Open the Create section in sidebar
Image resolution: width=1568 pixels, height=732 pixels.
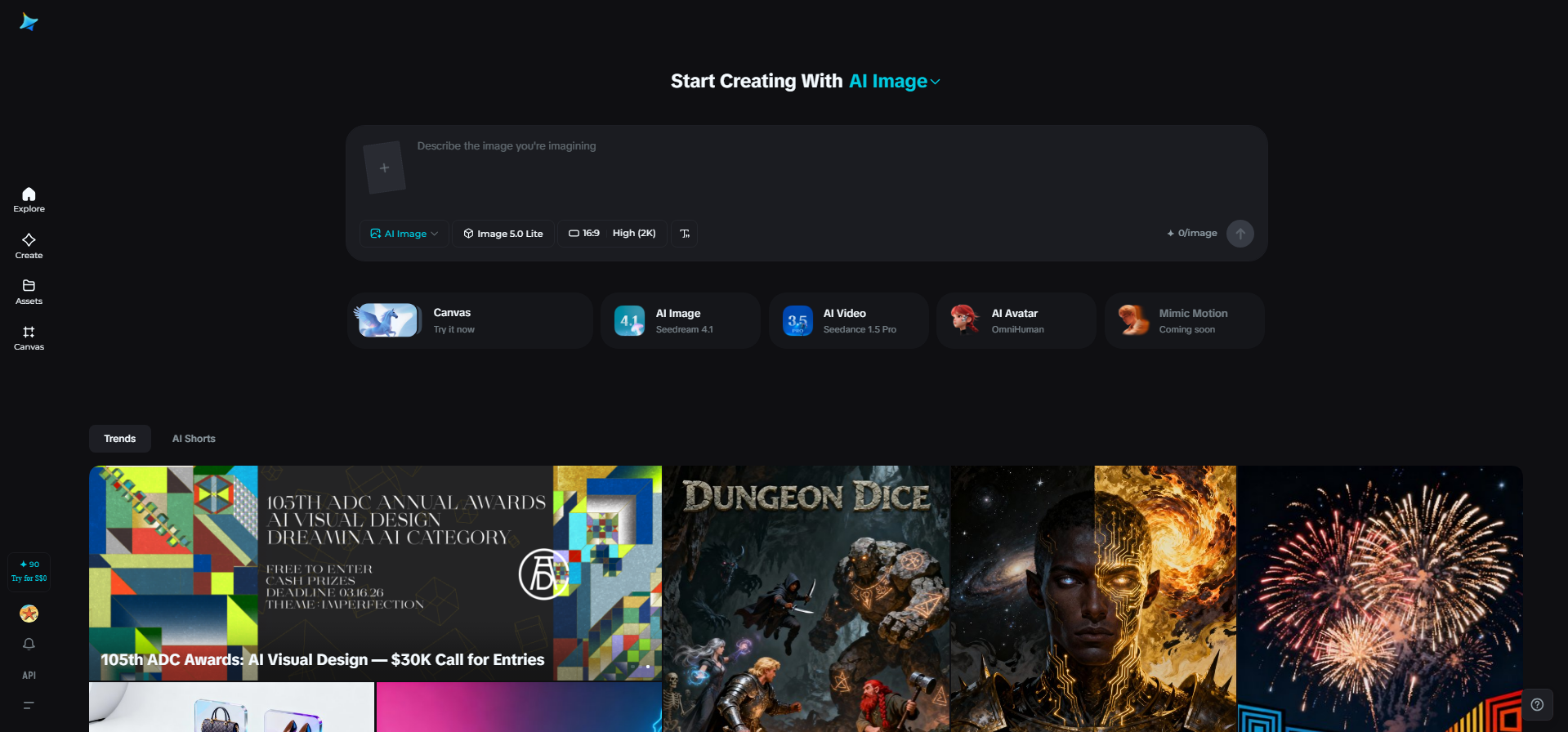click(x=29, y=246)
